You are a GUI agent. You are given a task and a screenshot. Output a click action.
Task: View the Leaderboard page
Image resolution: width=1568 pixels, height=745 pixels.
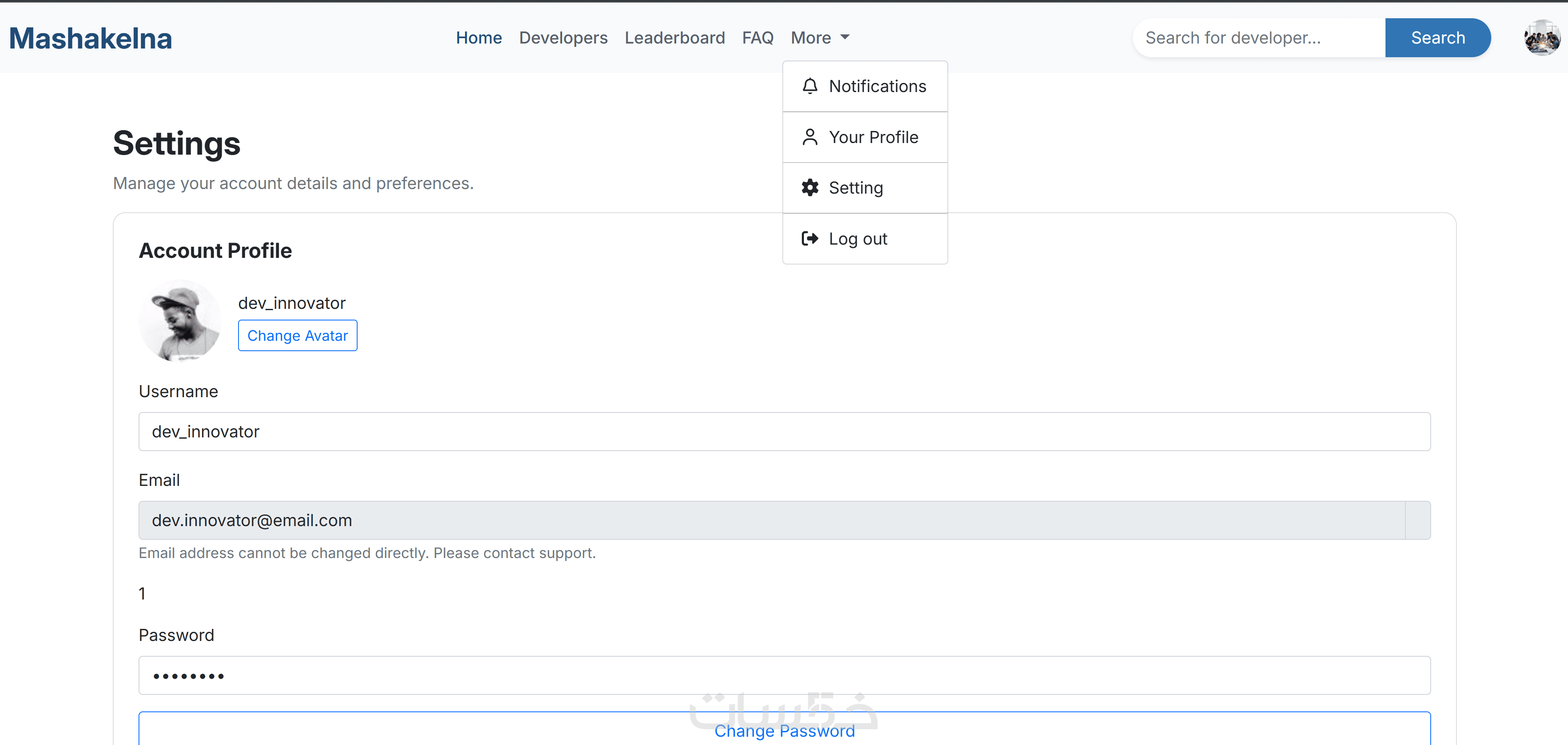[674, 38]
